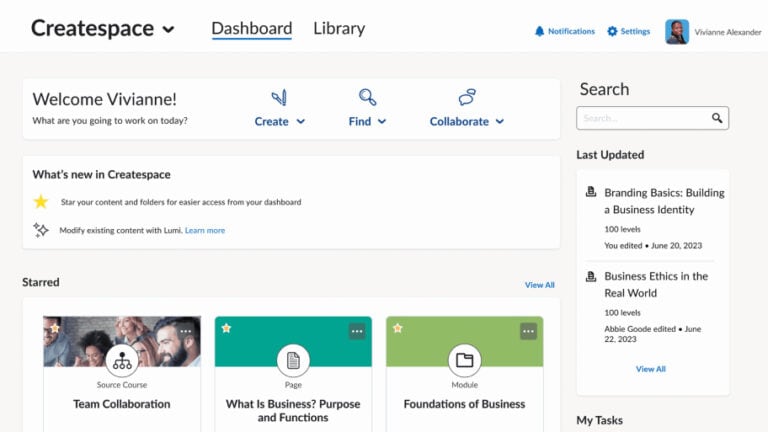The image size is (768, 432).
Task: Click the Page document icon on the teal card
Action: coord(293,360)
